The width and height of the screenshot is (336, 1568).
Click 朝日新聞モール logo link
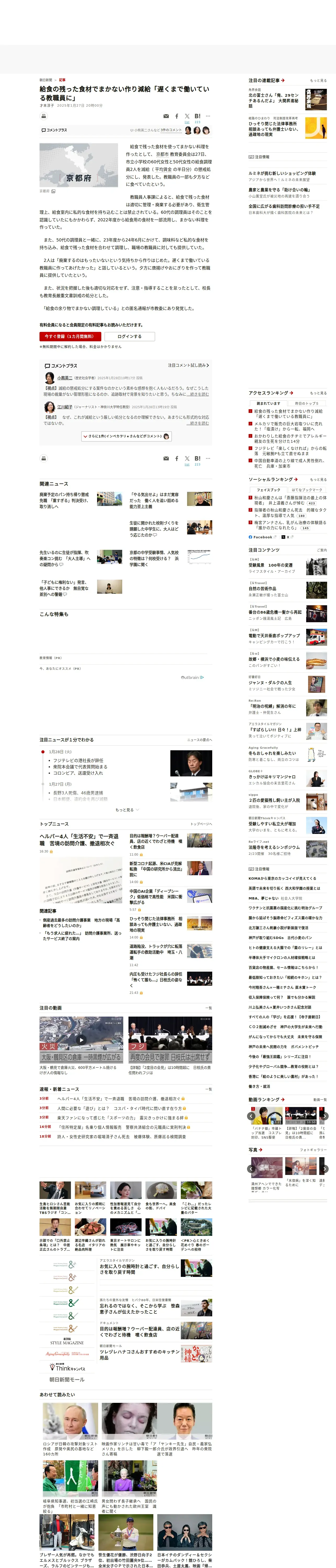point(67,1379)
